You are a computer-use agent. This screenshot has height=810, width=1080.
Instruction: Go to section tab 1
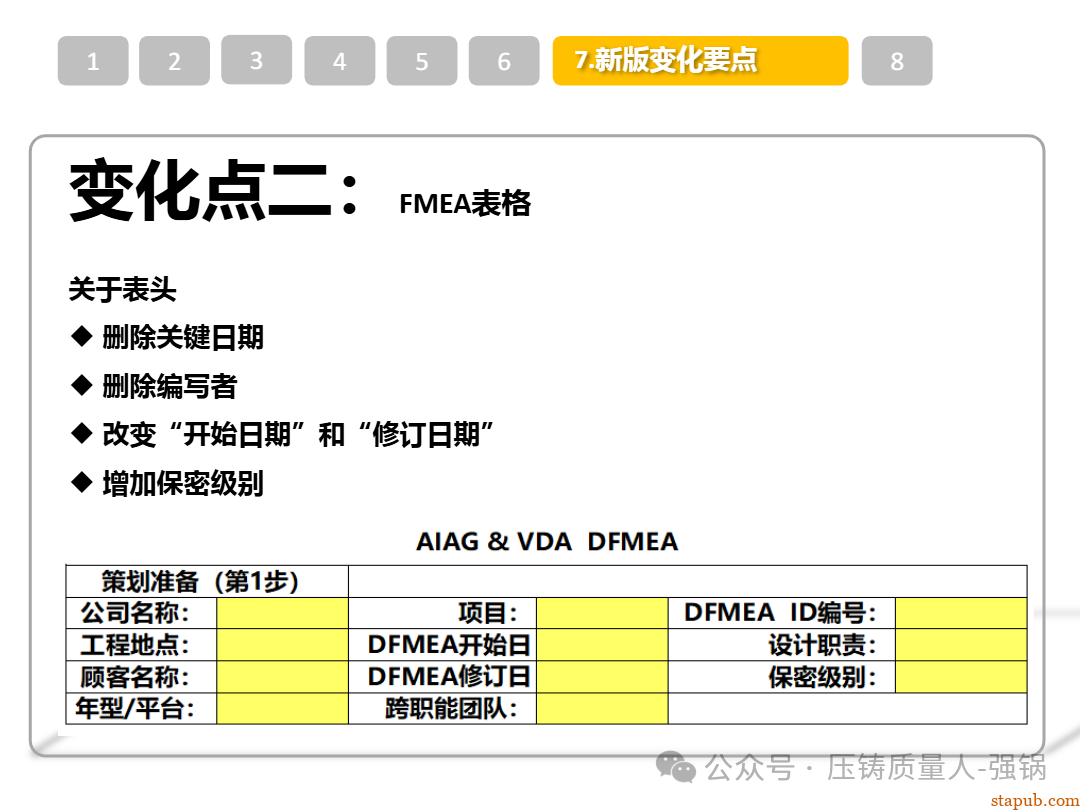click(x=93, y=61)
